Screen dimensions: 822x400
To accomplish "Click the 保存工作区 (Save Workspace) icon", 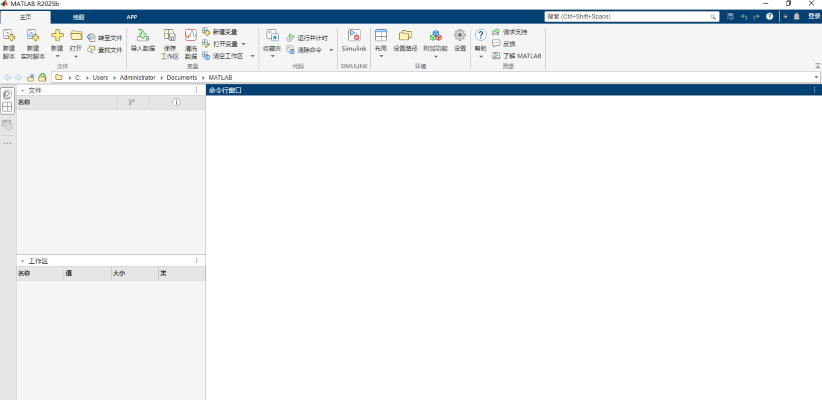I will [x=169, y=35].
